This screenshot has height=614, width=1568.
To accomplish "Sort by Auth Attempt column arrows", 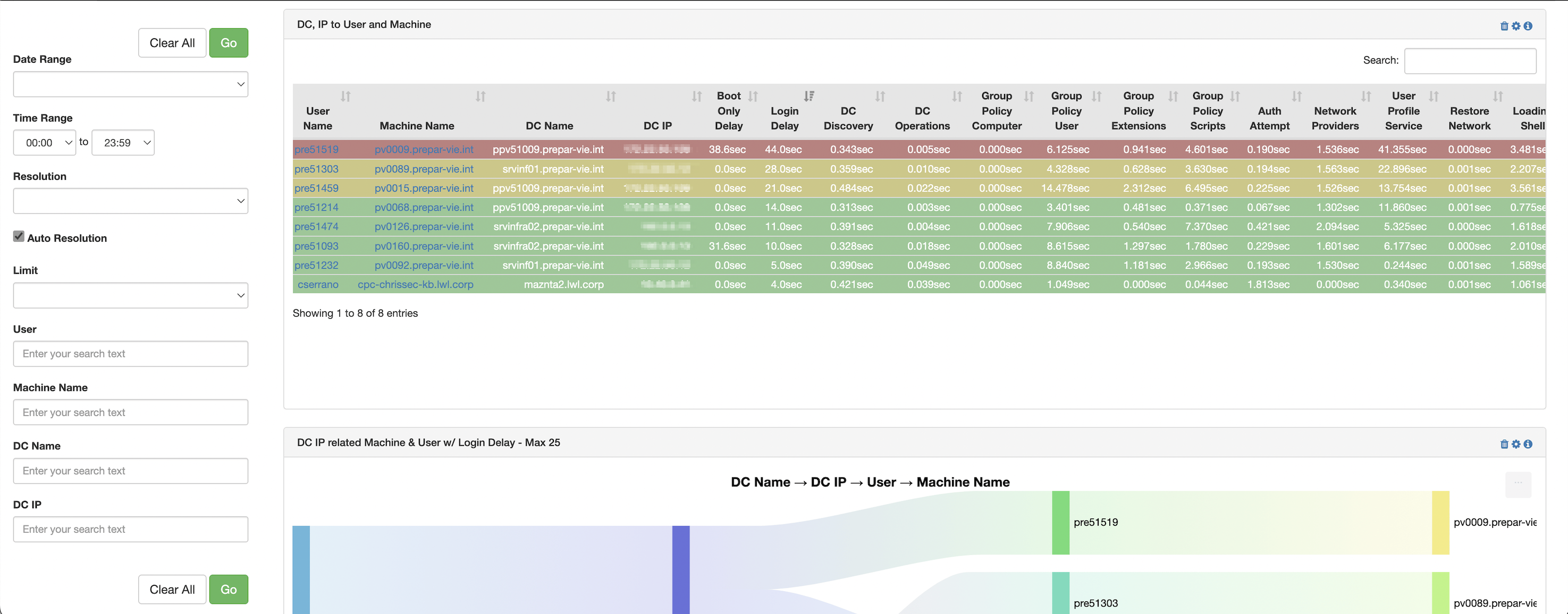I will pos(1296,96).
